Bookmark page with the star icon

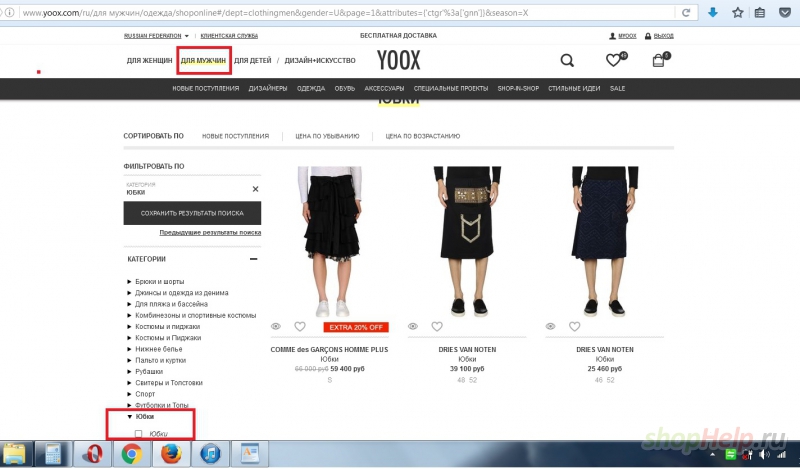click(738, 13)
